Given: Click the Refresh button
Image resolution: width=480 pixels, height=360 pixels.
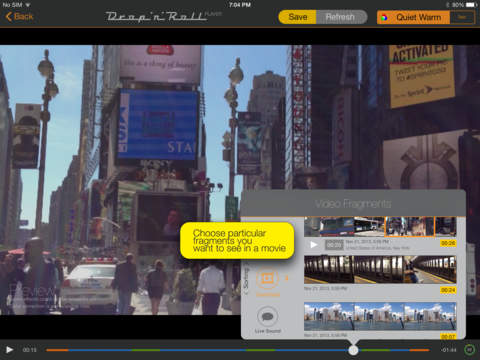Looking at the screenshot, I should click(x=341, y=17).
